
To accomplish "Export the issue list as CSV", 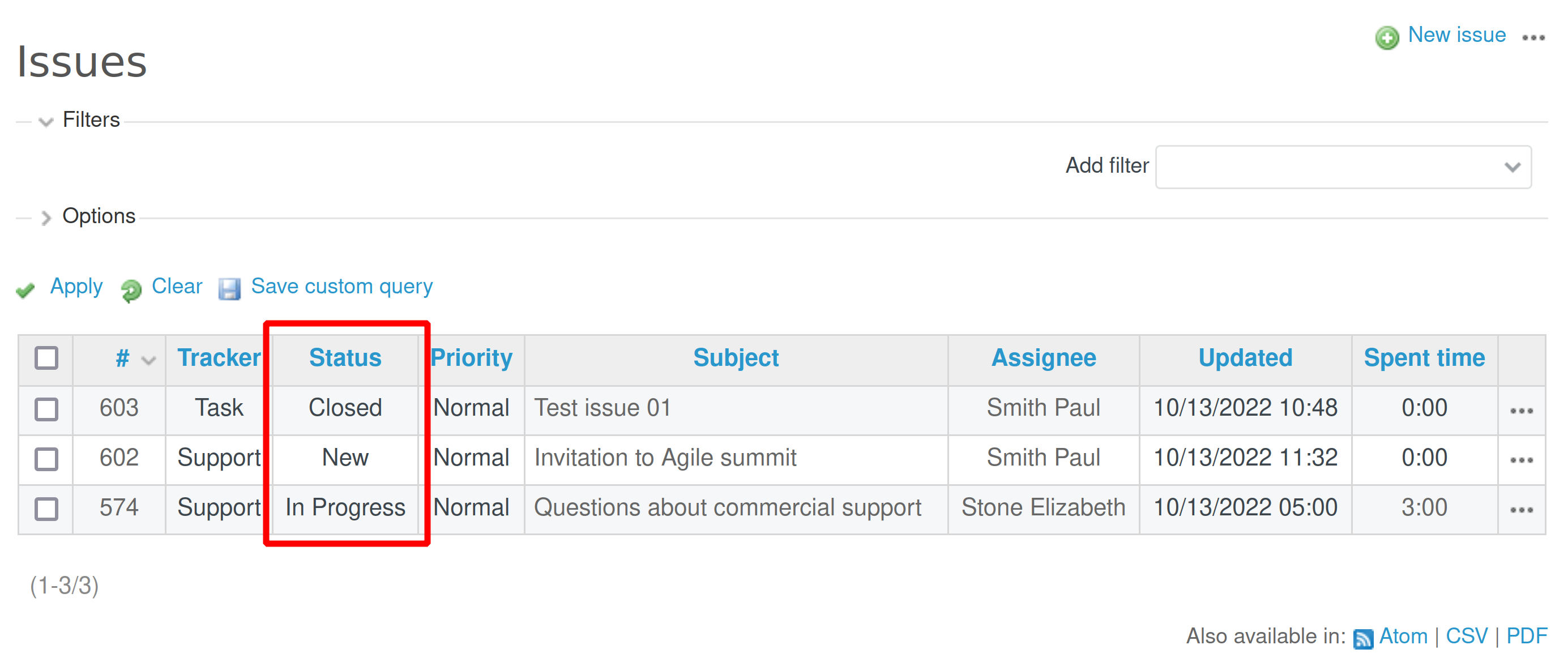I will (x=1466, y=636).
